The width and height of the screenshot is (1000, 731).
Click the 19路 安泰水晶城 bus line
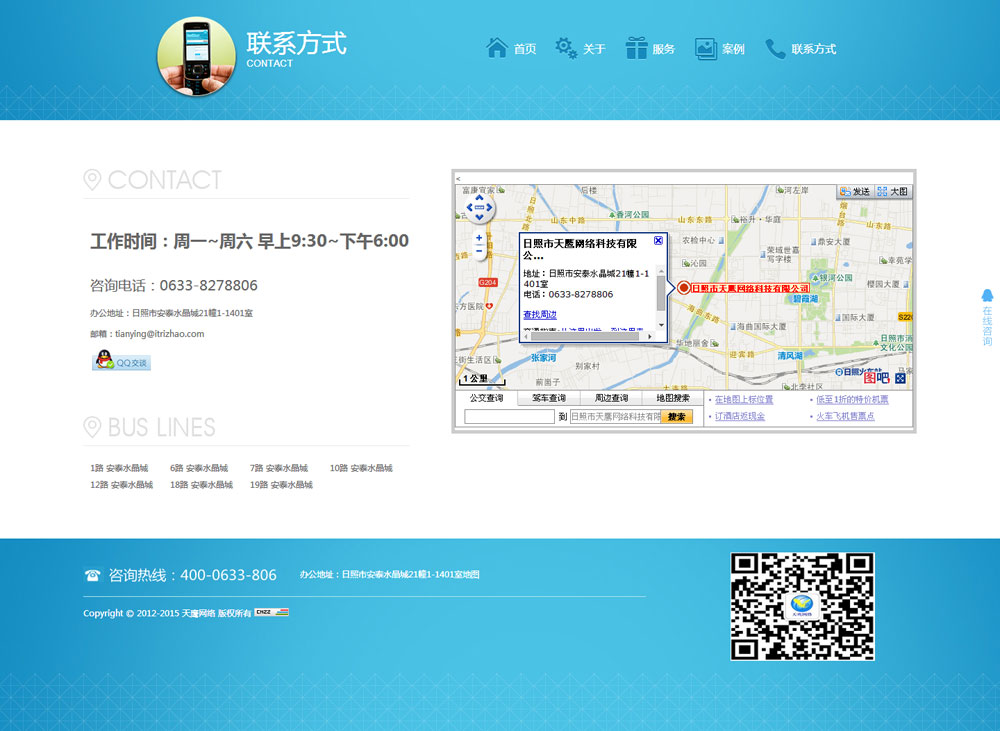(281, 485)
